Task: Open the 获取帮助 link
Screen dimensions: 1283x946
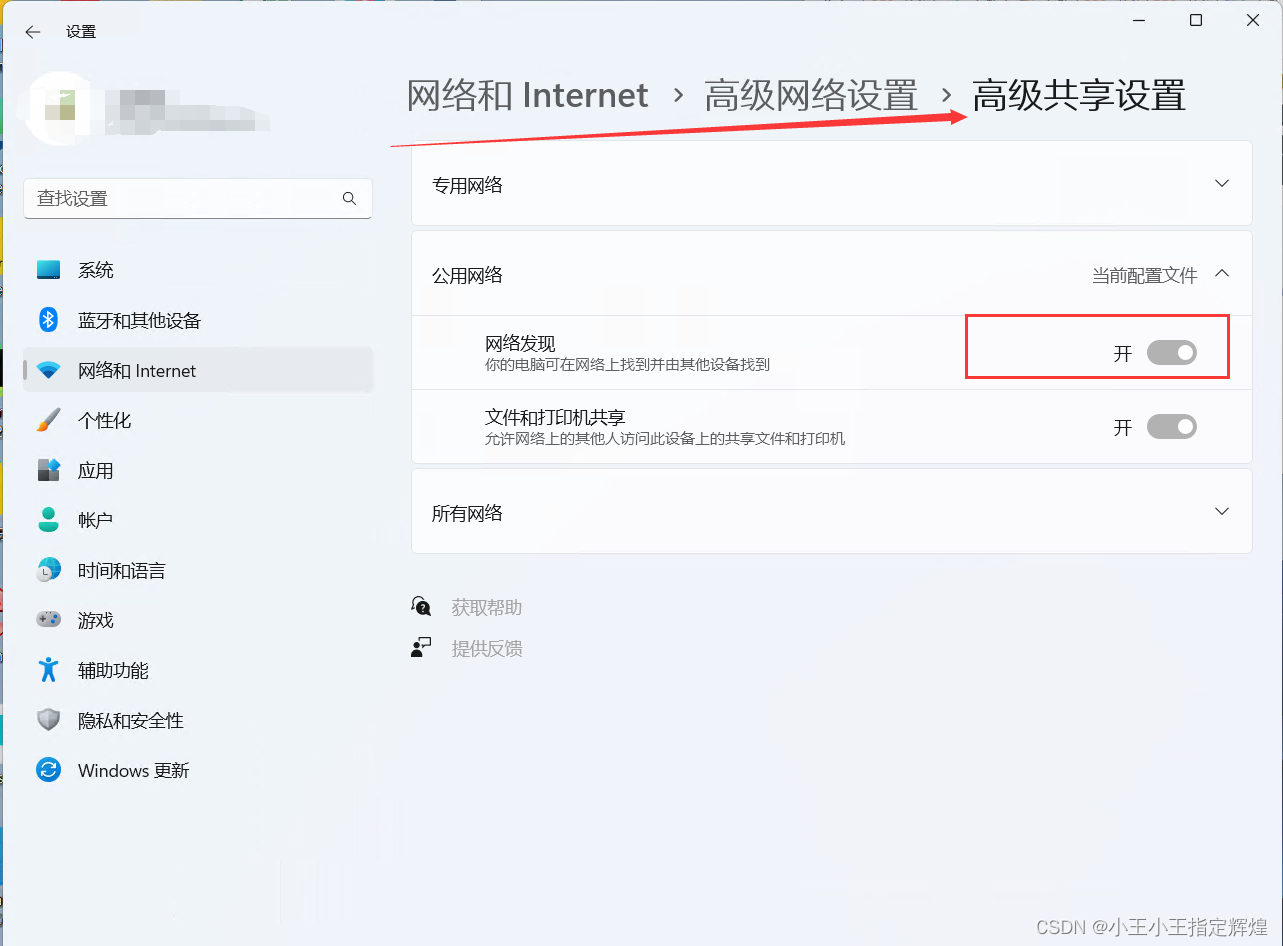Action: [x=487, y=605]
